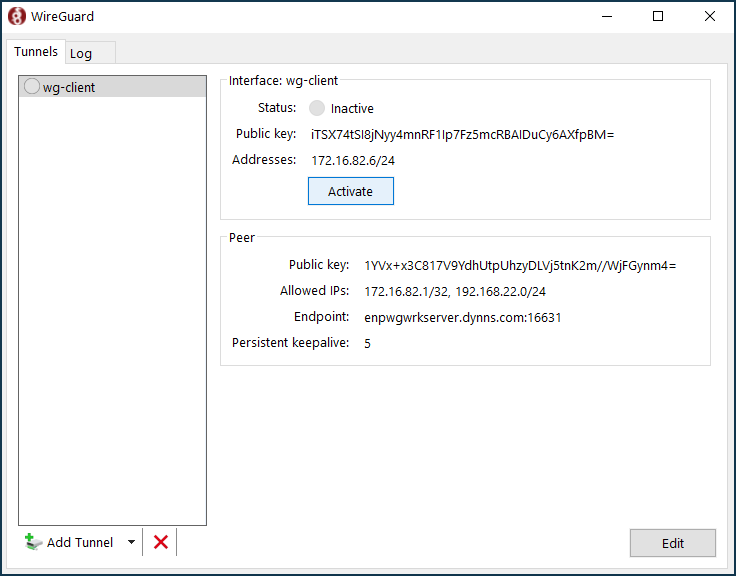Click the endpoint enpwgwrkserver.dynns.com:16631
The image size is (736, 576).
(x=462, y=317)
